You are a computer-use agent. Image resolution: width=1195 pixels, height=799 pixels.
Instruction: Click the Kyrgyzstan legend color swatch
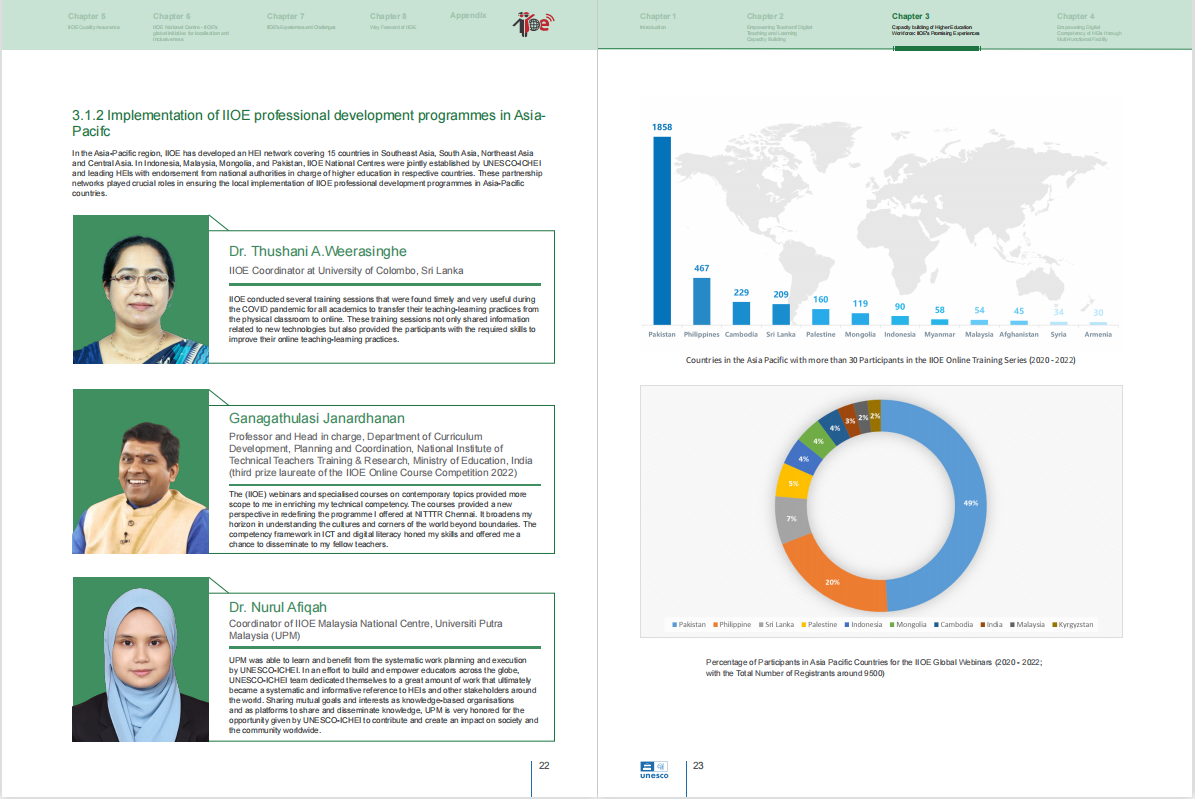(1055, 625)
